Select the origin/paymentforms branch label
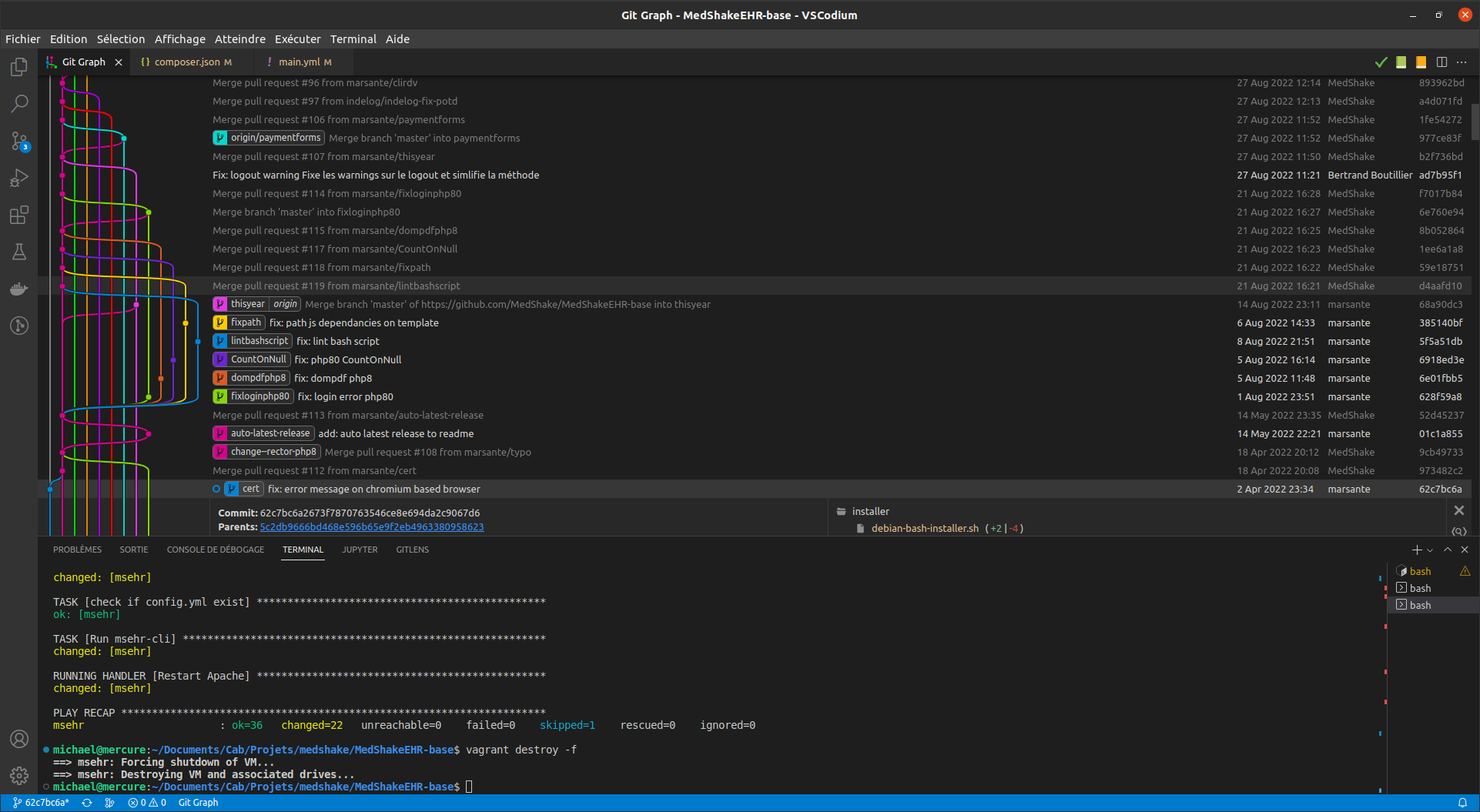The width and height of the screenshot is (1480, 812). pyautogui.click(x=275, y=138)
